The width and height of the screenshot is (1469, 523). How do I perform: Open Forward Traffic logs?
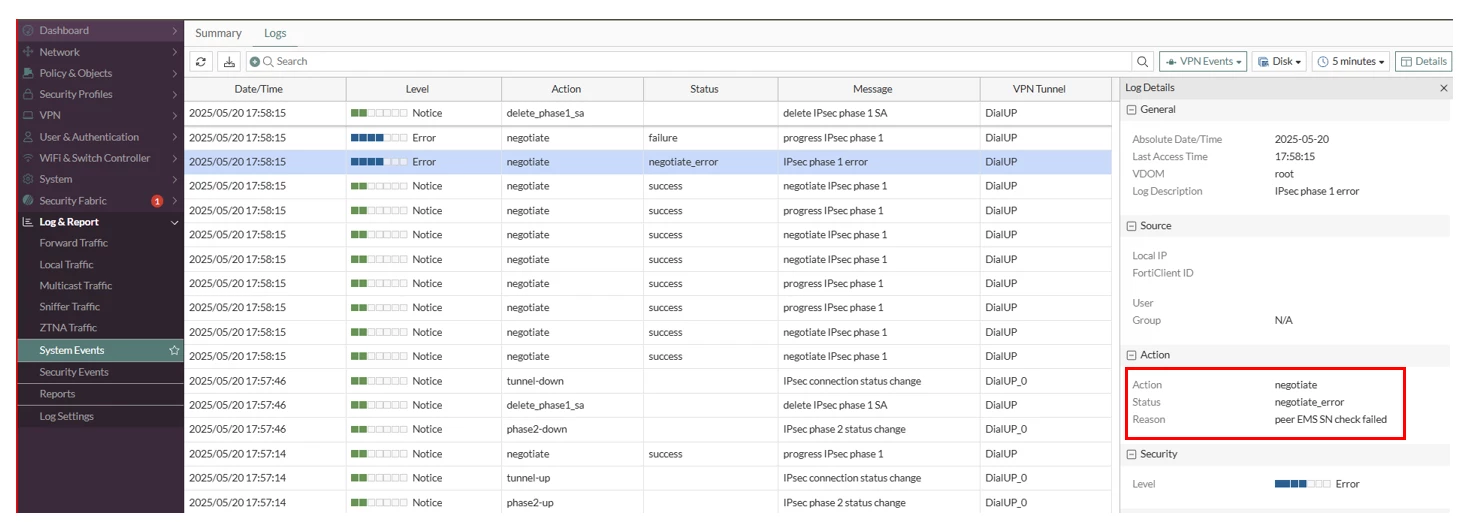click(74, 243)
